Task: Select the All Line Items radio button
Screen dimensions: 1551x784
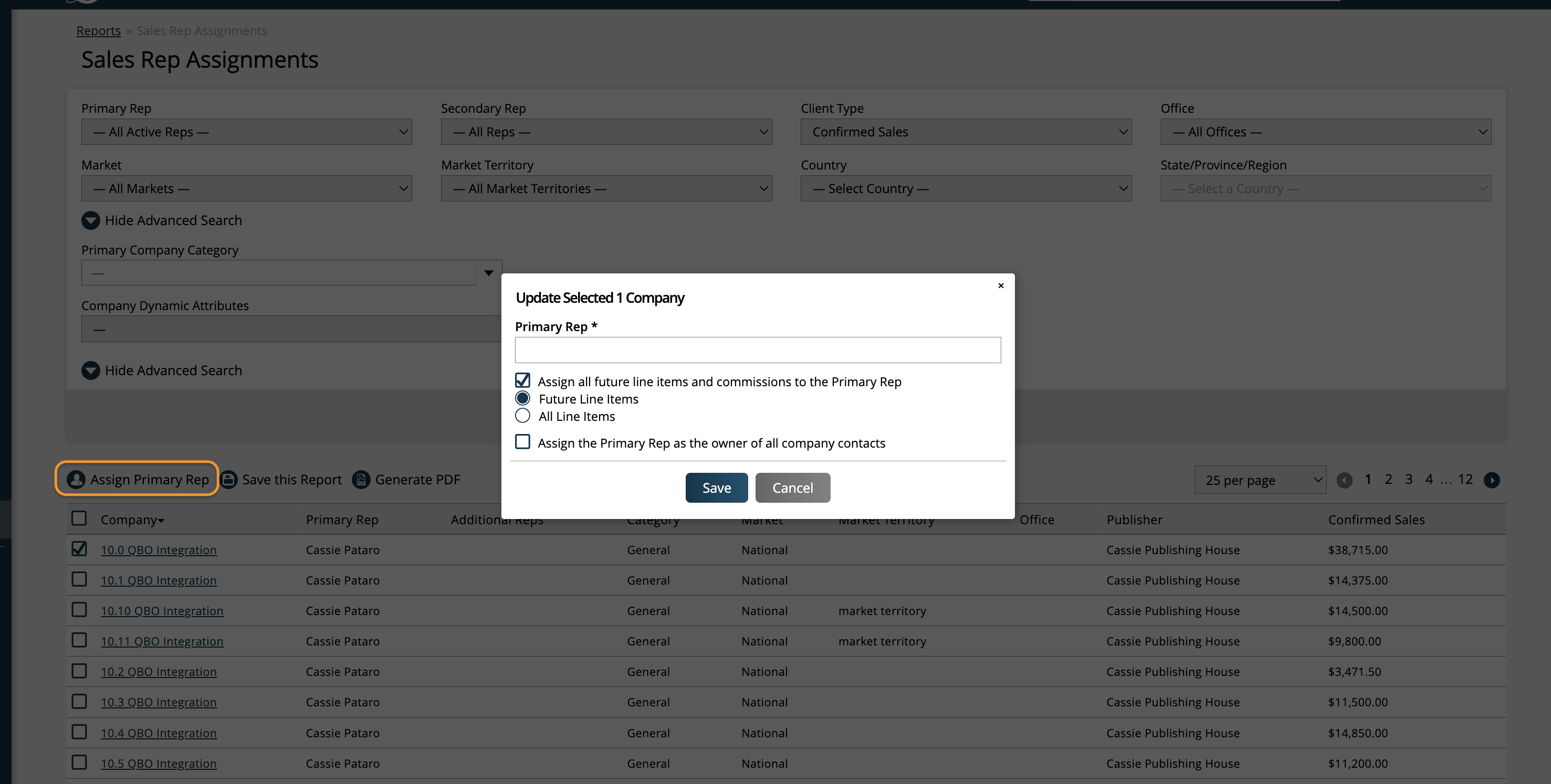Action: (522, 416)
